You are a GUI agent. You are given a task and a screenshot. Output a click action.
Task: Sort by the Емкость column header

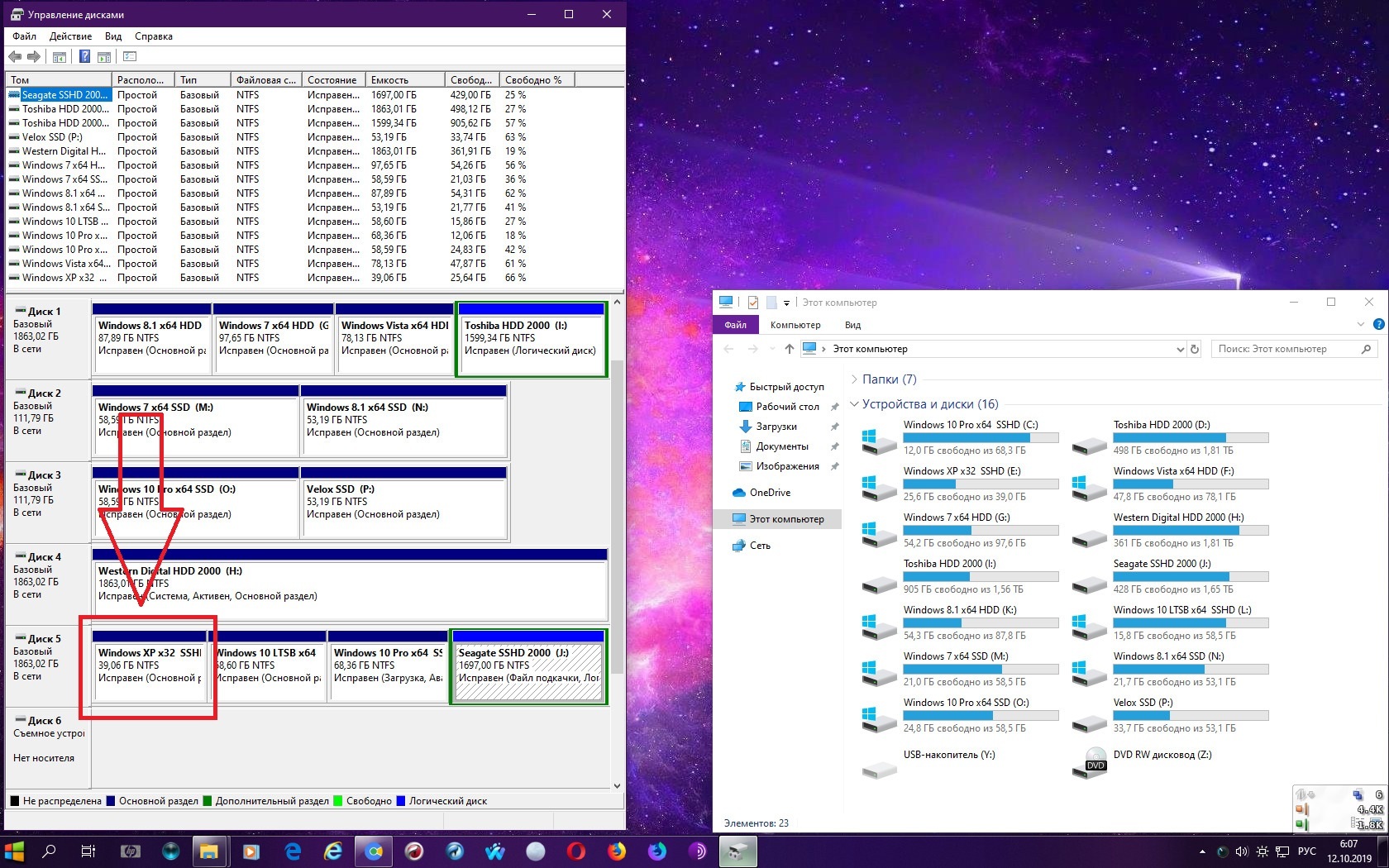pos(405,80)
